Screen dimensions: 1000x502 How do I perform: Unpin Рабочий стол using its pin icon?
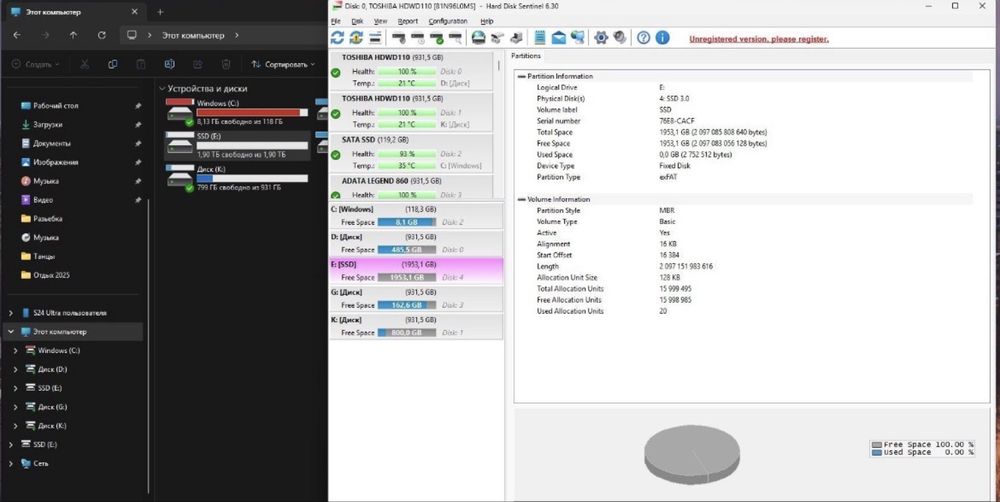click(138, 106)
